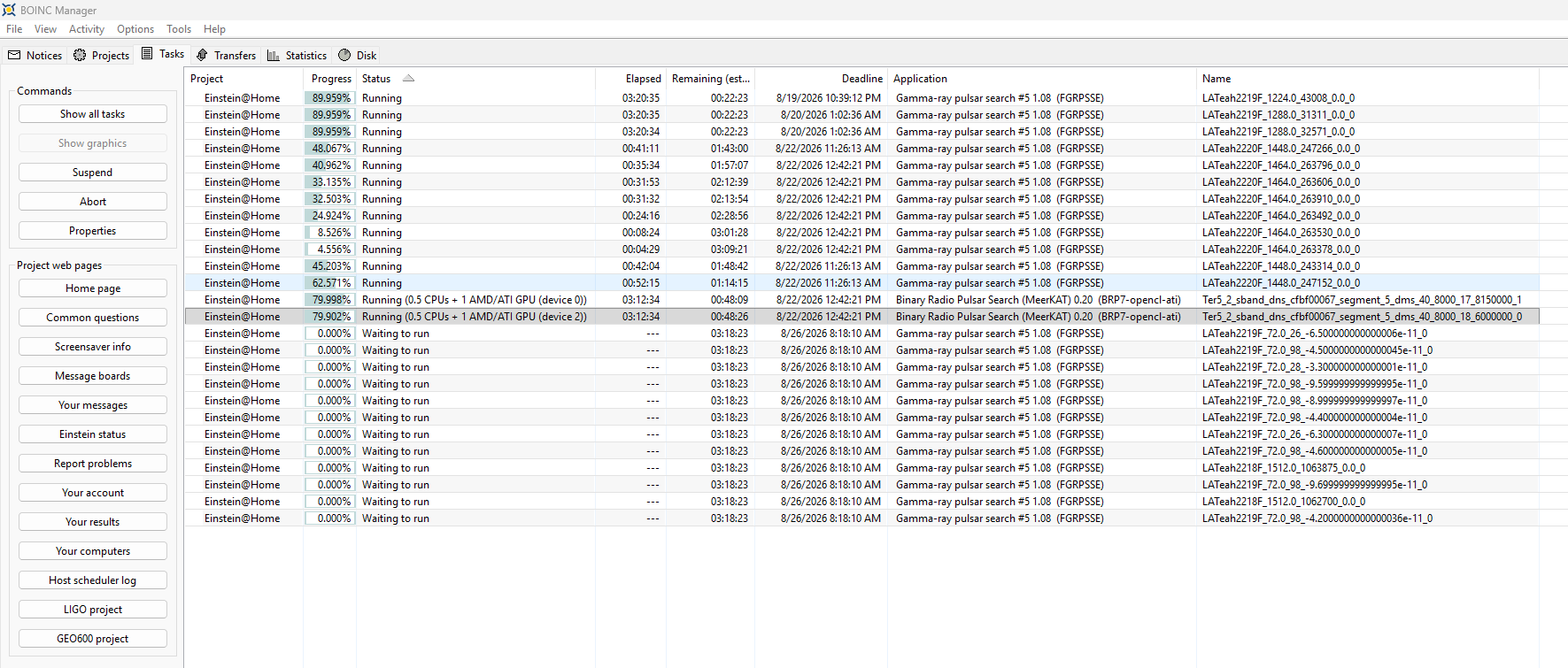Click the 00:41:11 elapsed time cell
1568x668 pixels.
pos(641,149)
